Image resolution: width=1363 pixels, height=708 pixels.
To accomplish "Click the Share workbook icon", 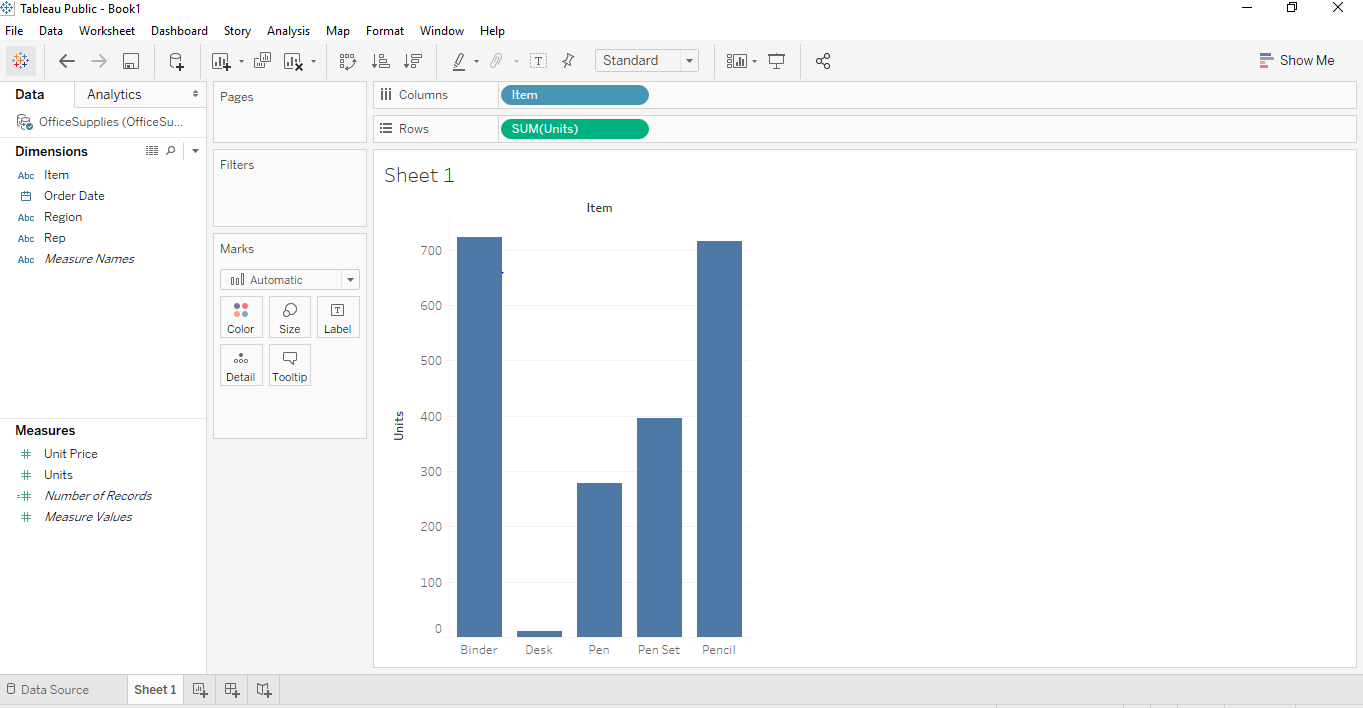I will click(823, 61).
